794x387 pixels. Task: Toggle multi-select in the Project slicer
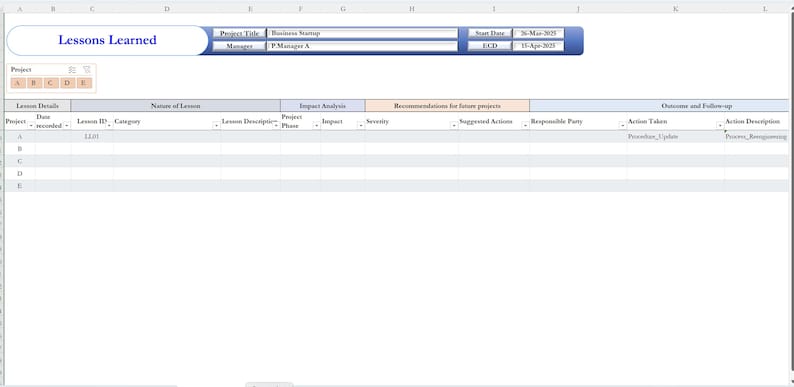tap(72, 70)
